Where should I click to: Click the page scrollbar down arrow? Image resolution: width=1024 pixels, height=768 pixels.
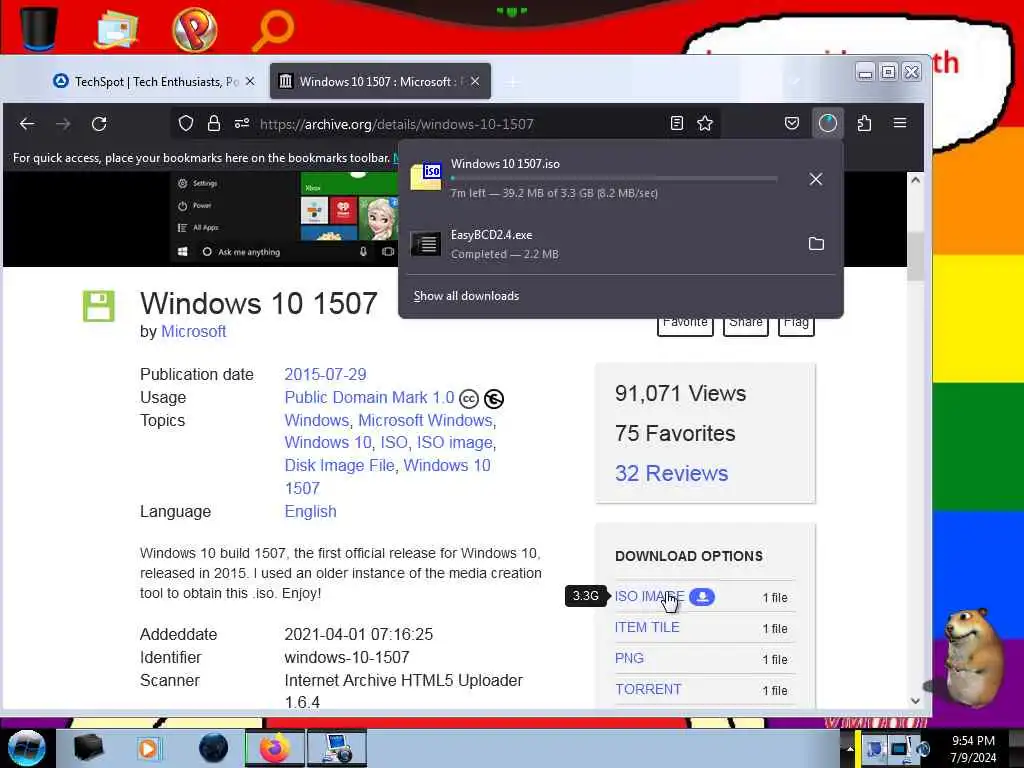pos(916,701)
